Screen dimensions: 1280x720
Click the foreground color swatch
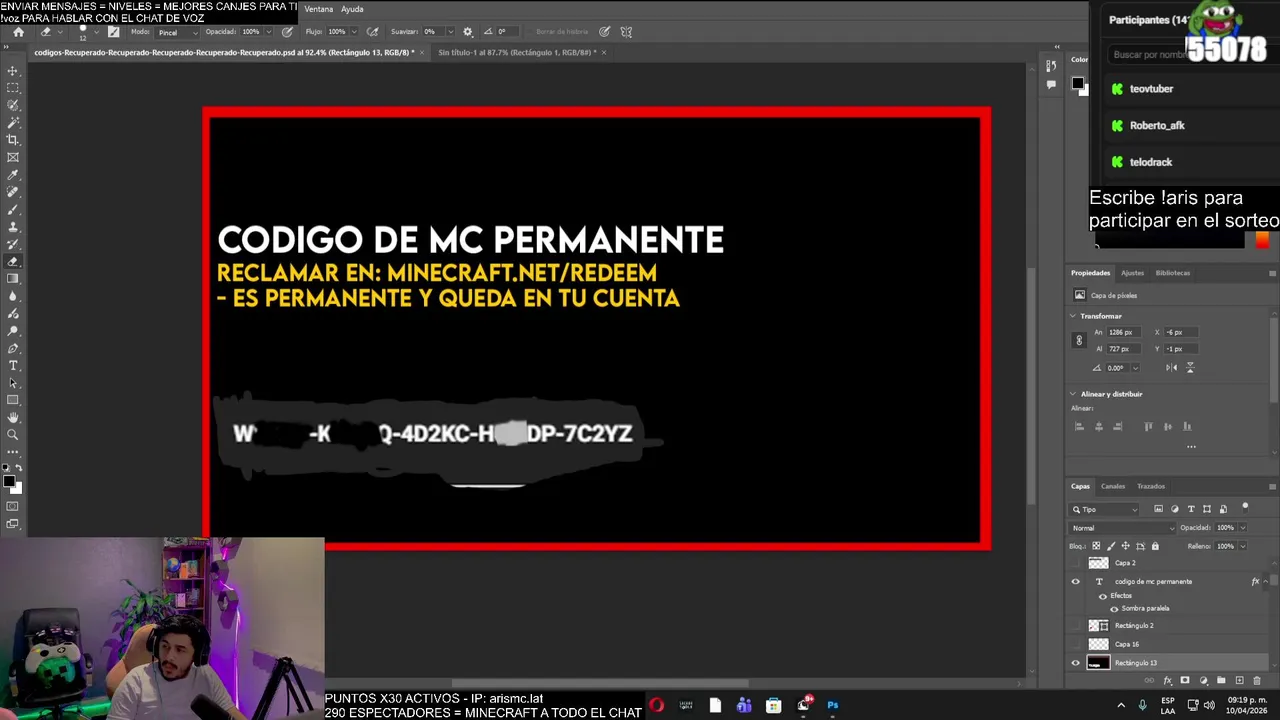(x=9, y=483)
